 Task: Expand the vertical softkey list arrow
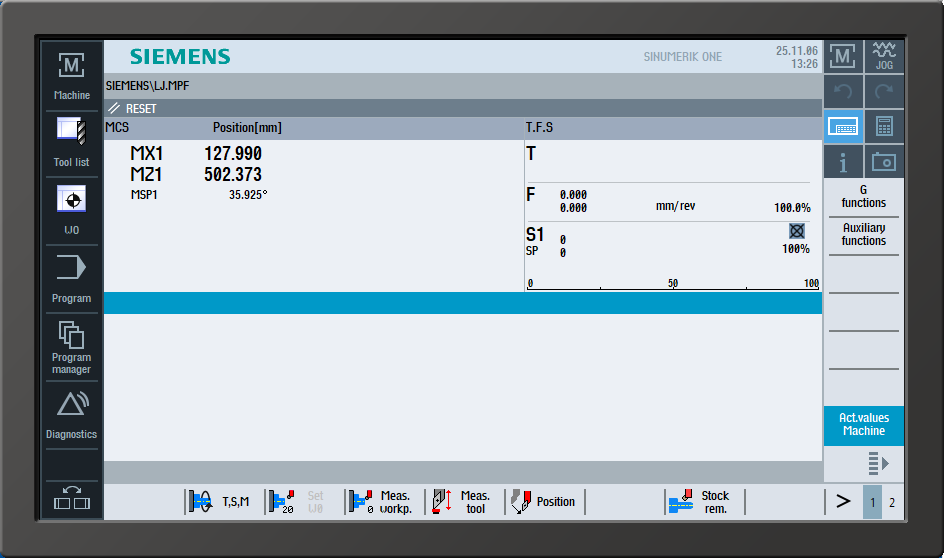pyautogui.click(x=878, y=463)
